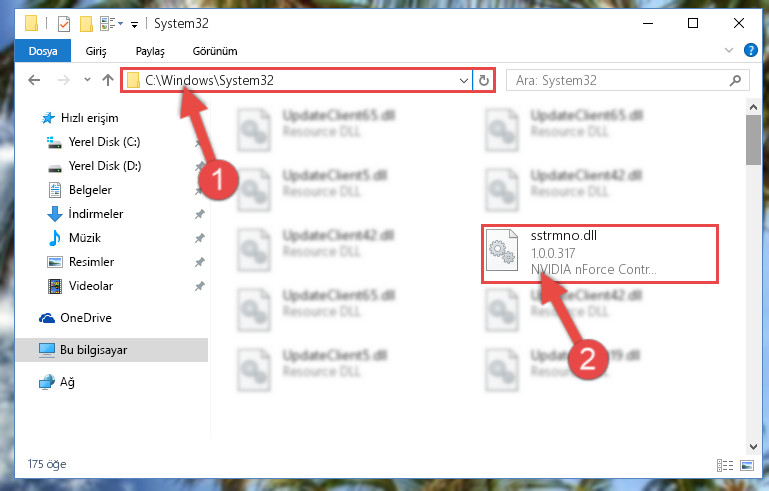Image resolution: width=769 pixels, height=491 pixels.
Task: Expand the address bar history dropdown
Action: click(x=463, y=80)
